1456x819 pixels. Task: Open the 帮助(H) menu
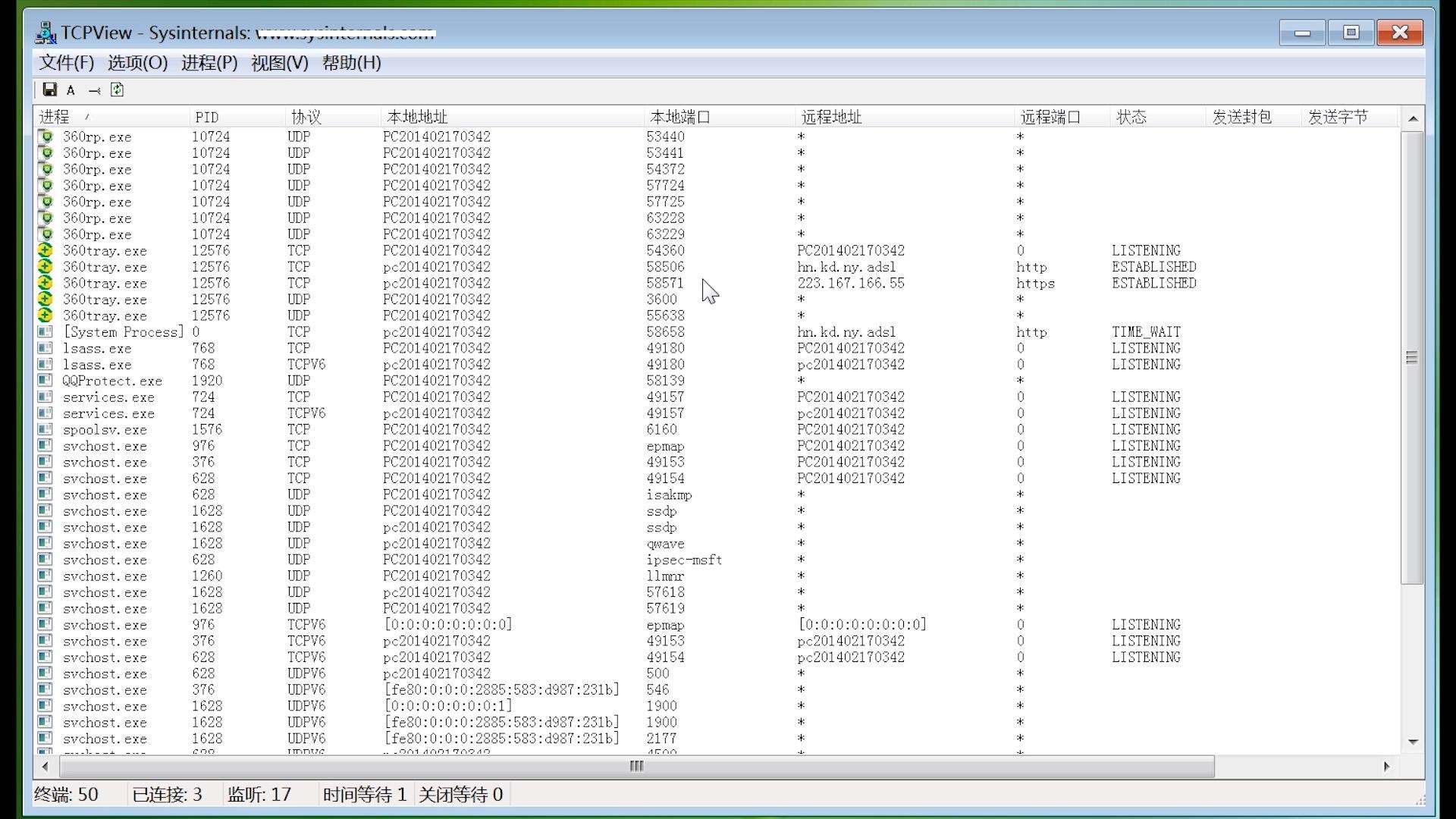351,63
